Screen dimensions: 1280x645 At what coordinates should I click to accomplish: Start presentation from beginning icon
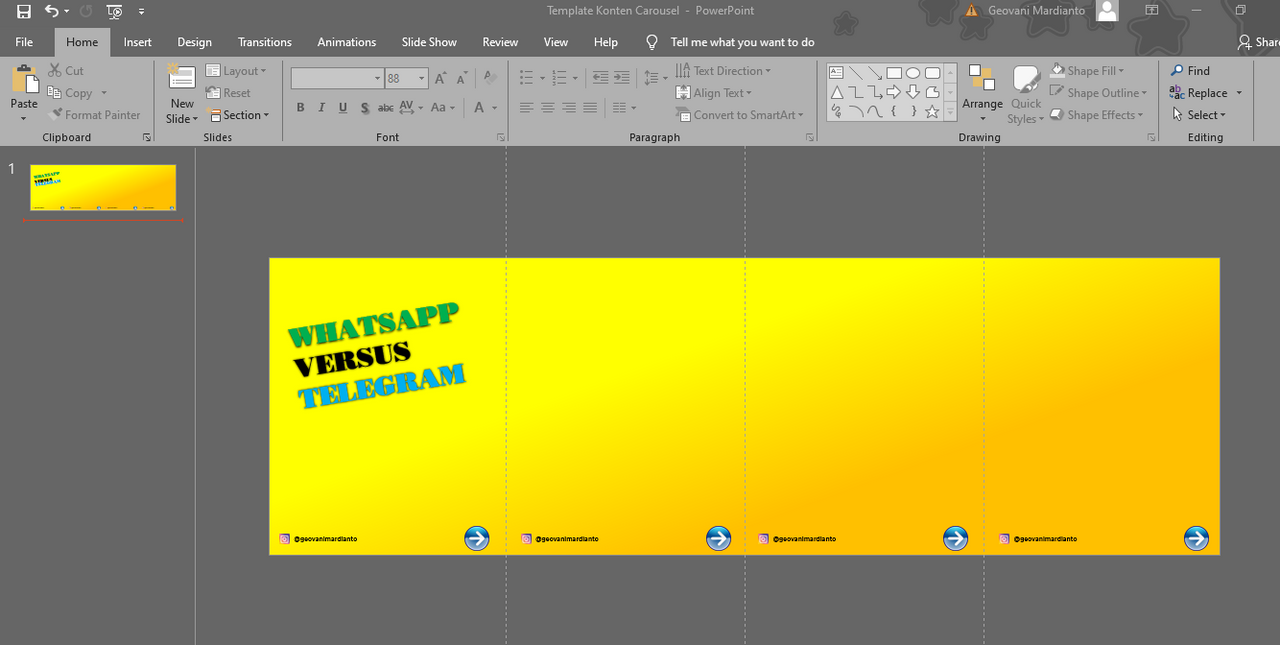click(115, 11)
